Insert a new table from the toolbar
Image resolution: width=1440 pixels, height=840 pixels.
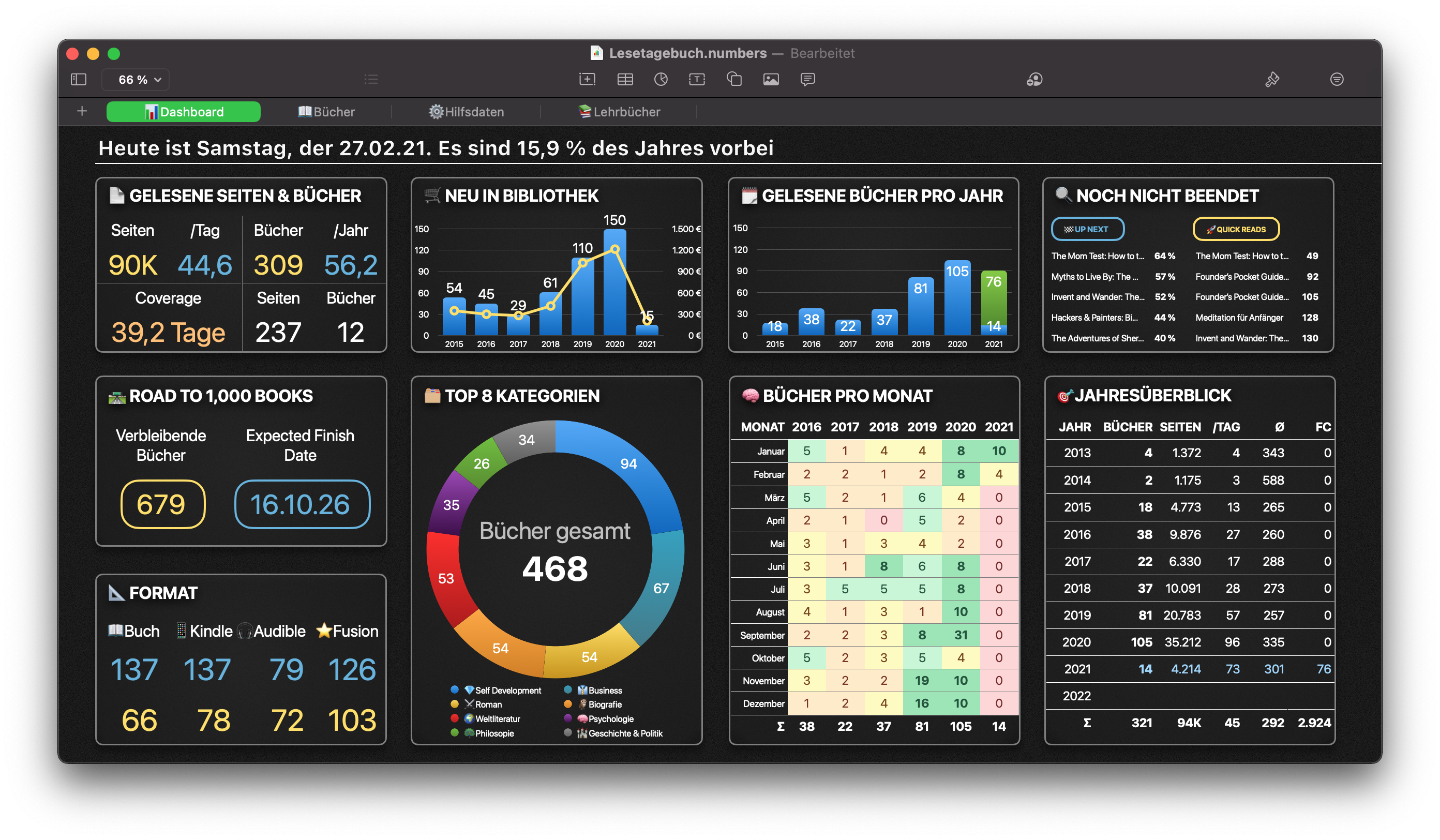[x=625, y=80]
